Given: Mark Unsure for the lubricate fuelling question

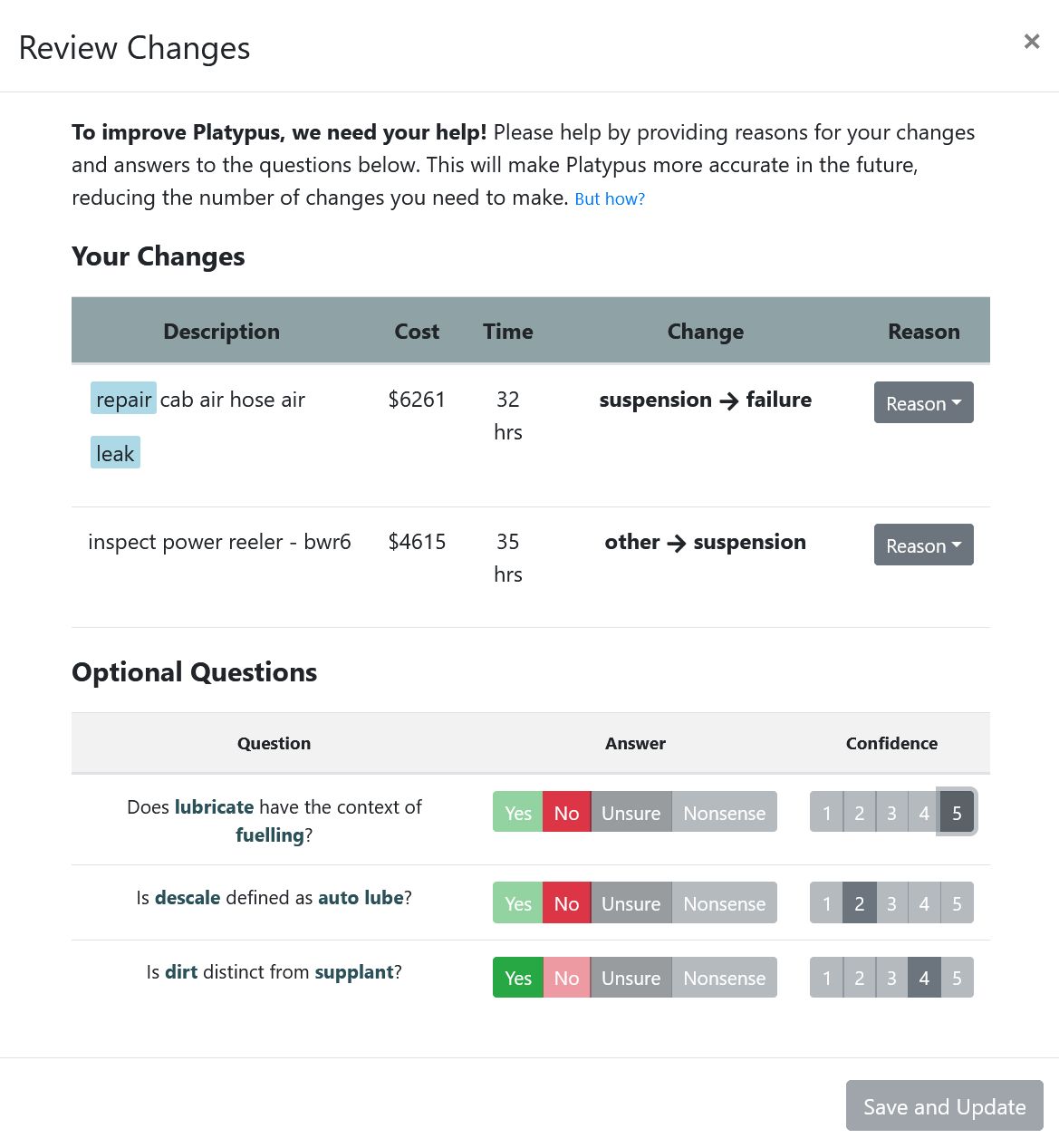Looking at the screenshot, I should coord(631,813).
